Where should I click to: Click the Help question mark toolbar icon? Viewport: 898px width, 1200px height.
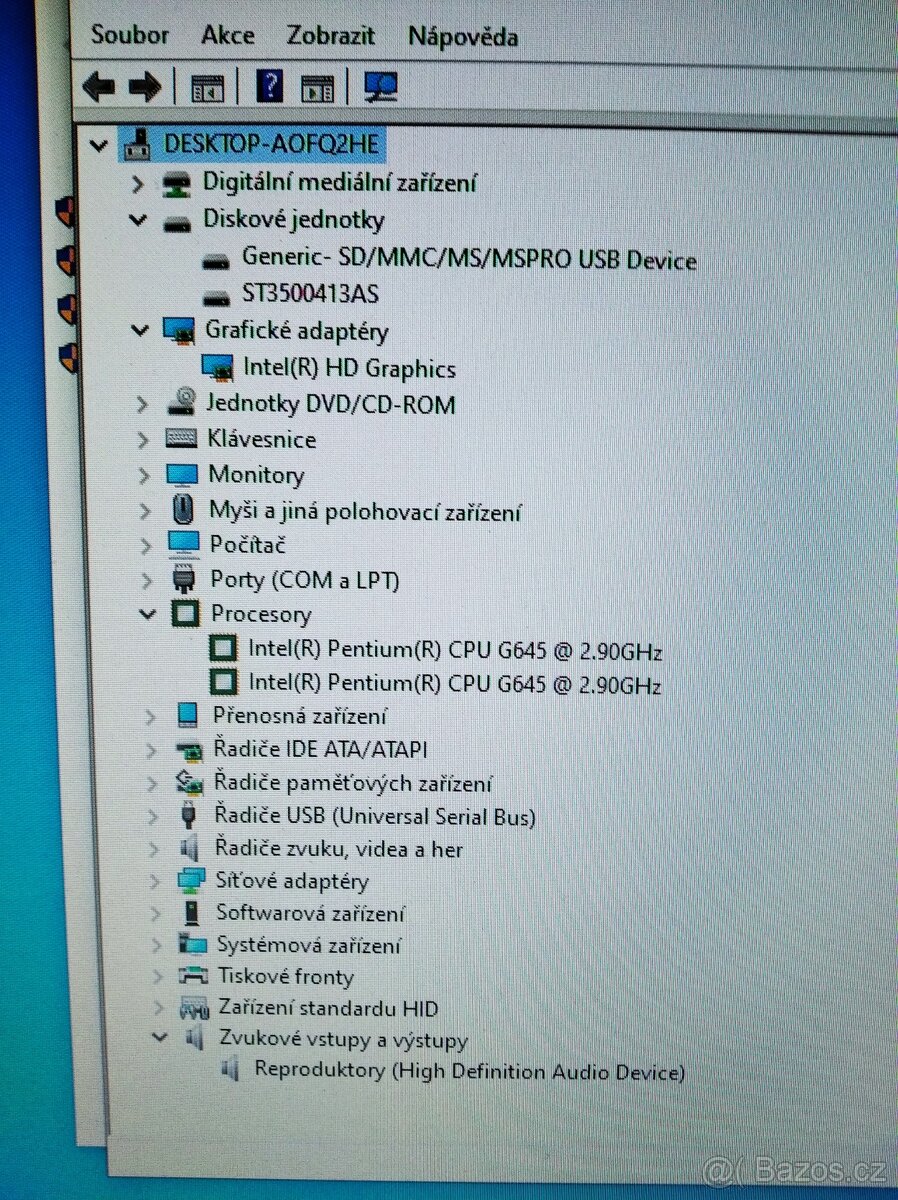point(269,85)
